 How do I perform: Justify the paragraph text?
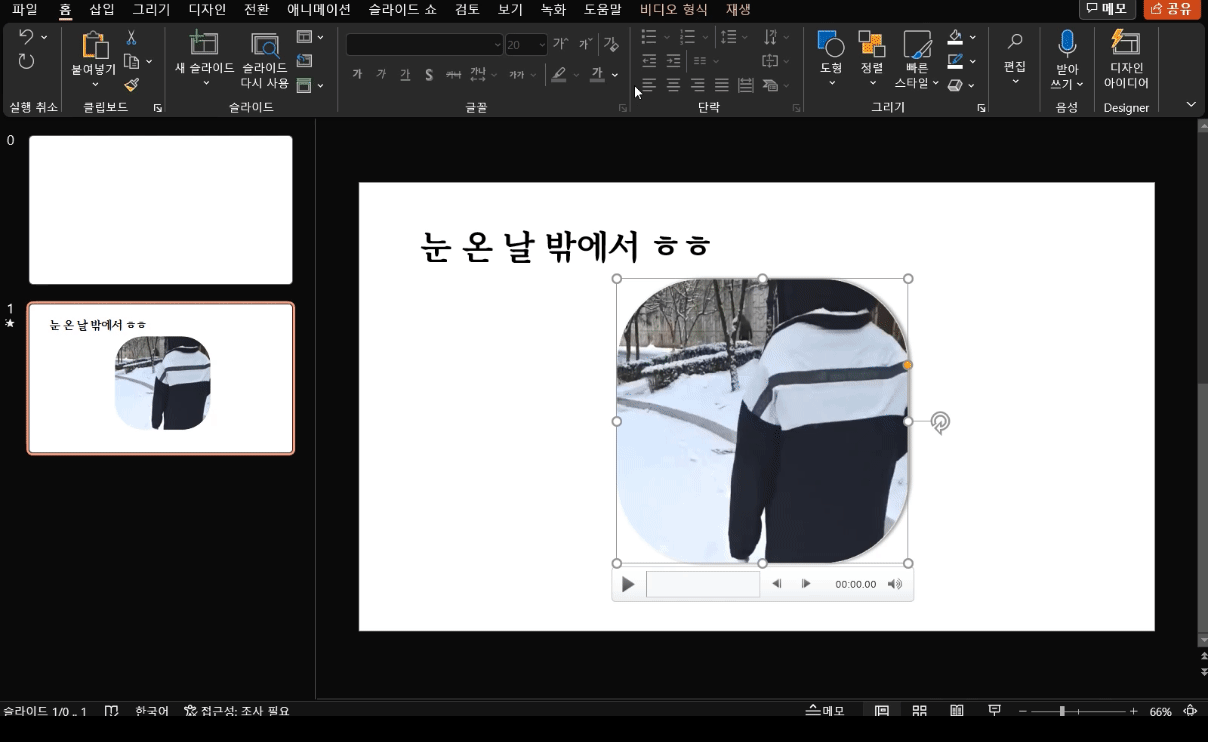point(721,85)
